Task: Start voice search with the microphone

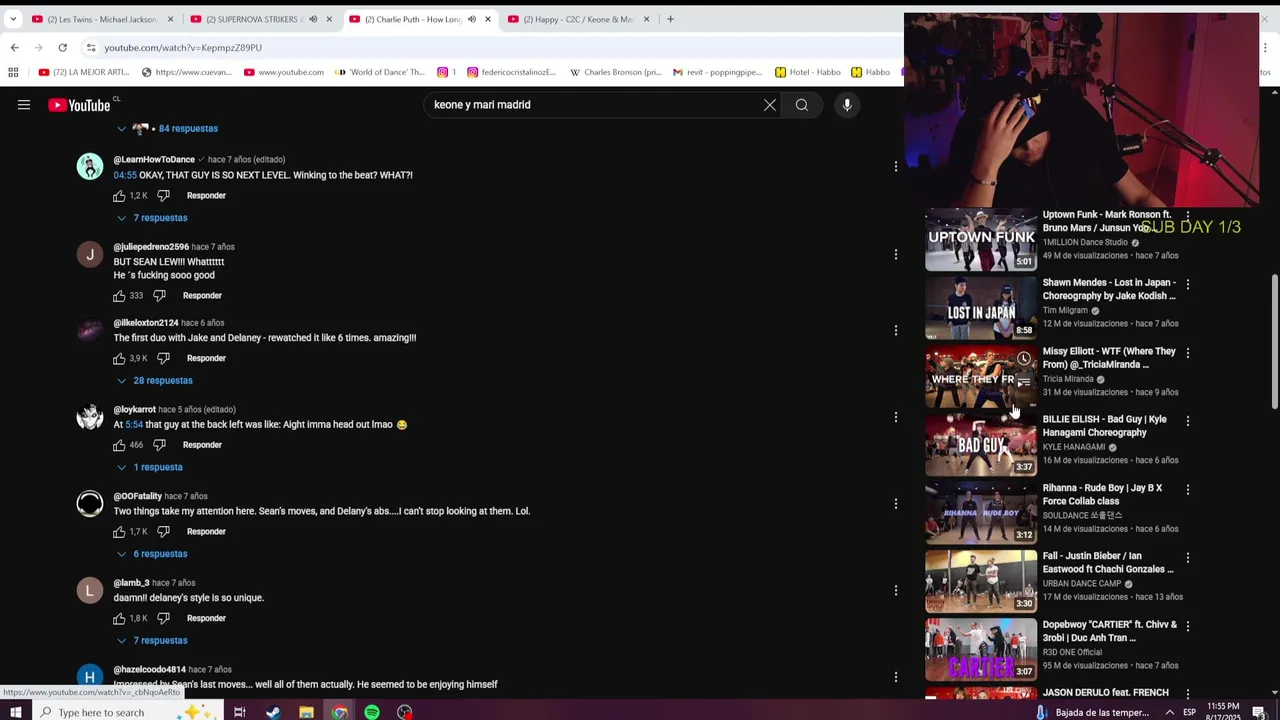Action: tap(847, 105)
